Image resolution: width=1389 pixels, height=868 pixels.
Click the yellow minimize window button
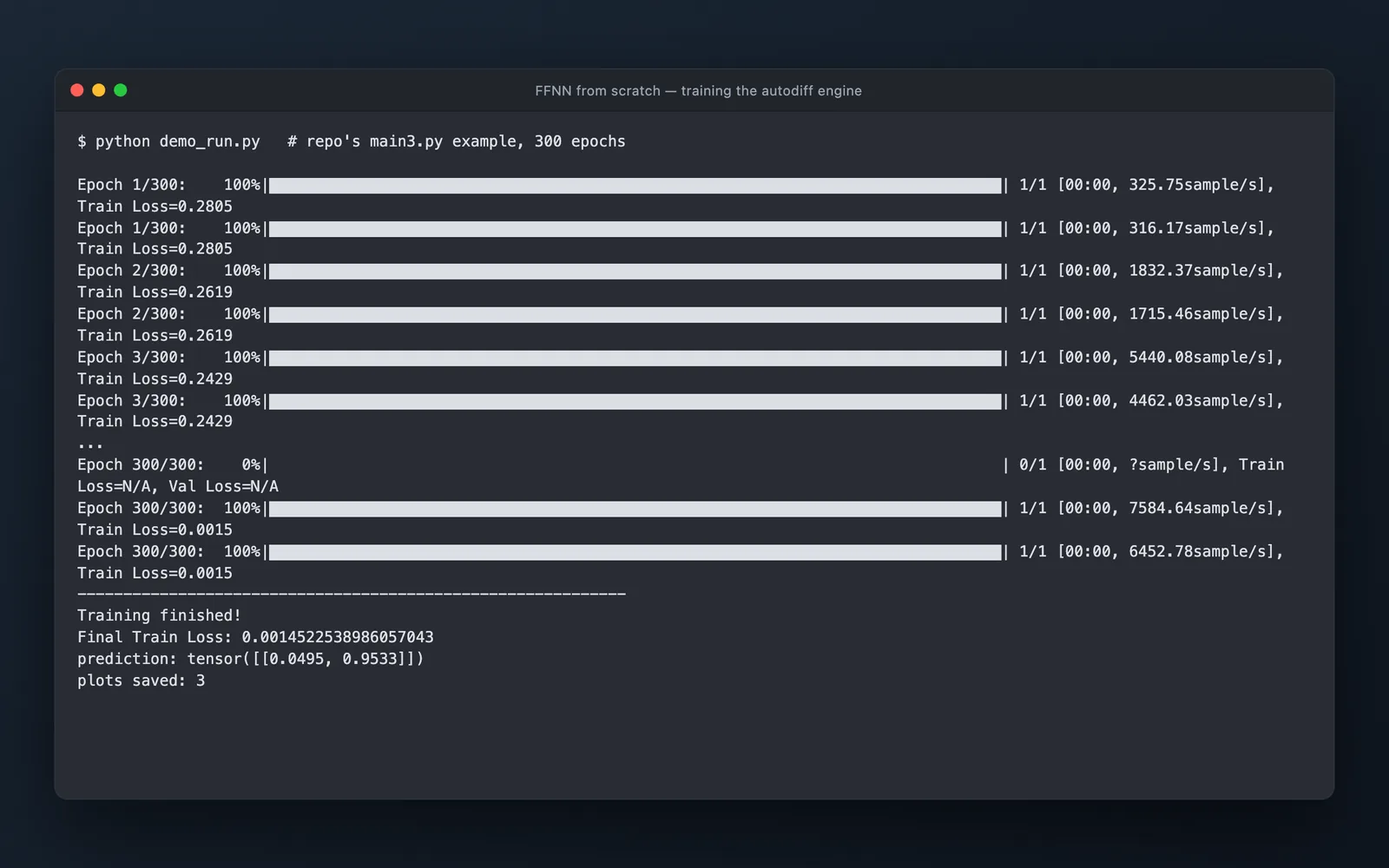pyautogui.click(x=98, y=90)
